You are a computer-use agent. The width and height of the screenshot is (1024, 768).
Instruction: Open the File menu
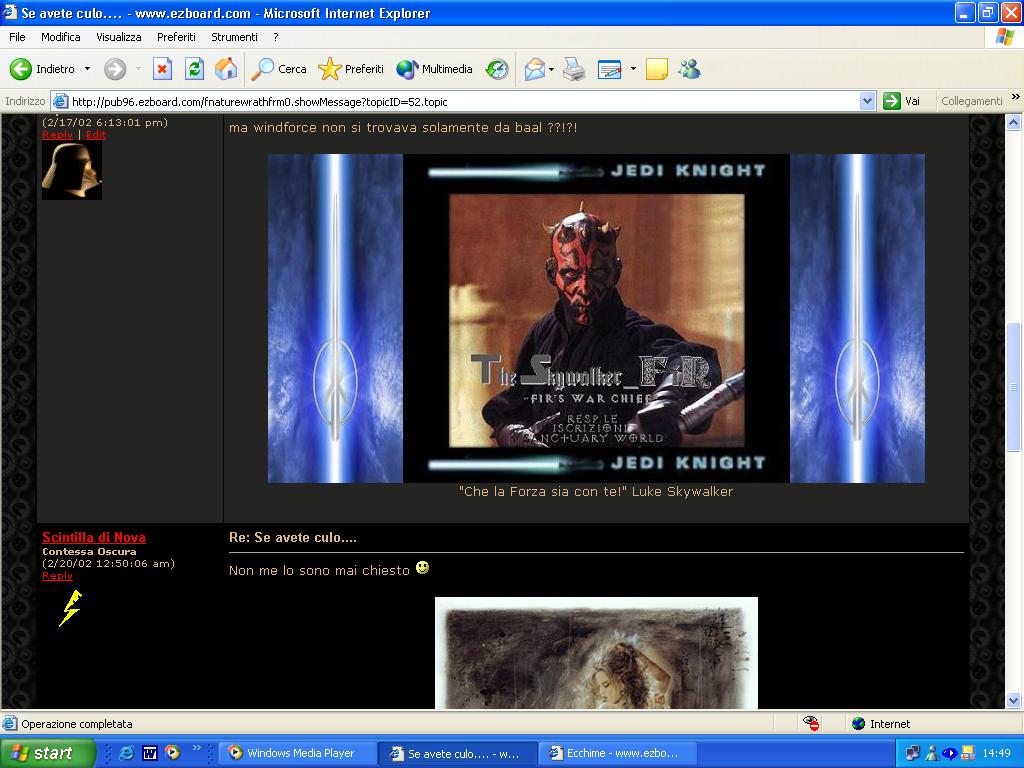tap(17, 37)
